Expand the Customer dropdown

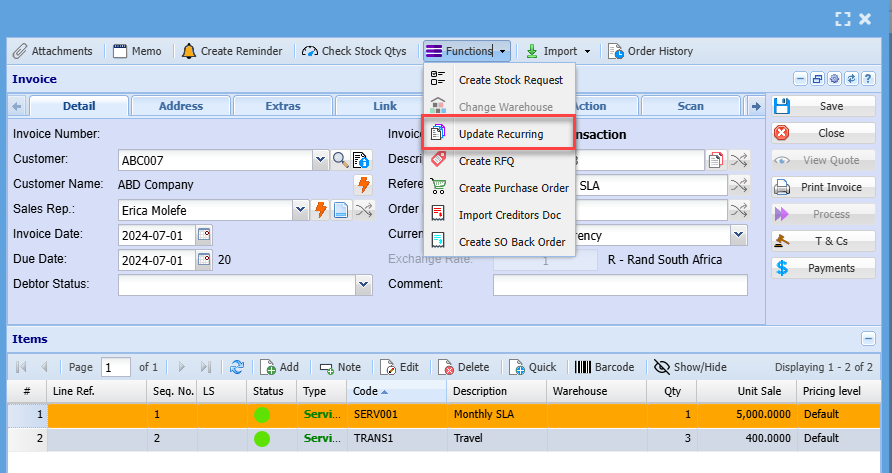click(320, 159)
